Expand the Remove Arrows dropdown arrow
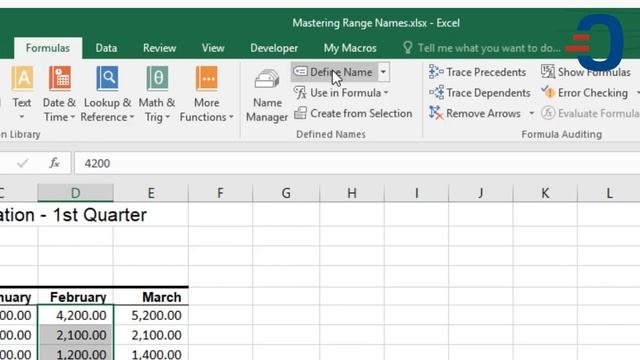Viewport: 640px width, 360px height. [x=531, y=113]
